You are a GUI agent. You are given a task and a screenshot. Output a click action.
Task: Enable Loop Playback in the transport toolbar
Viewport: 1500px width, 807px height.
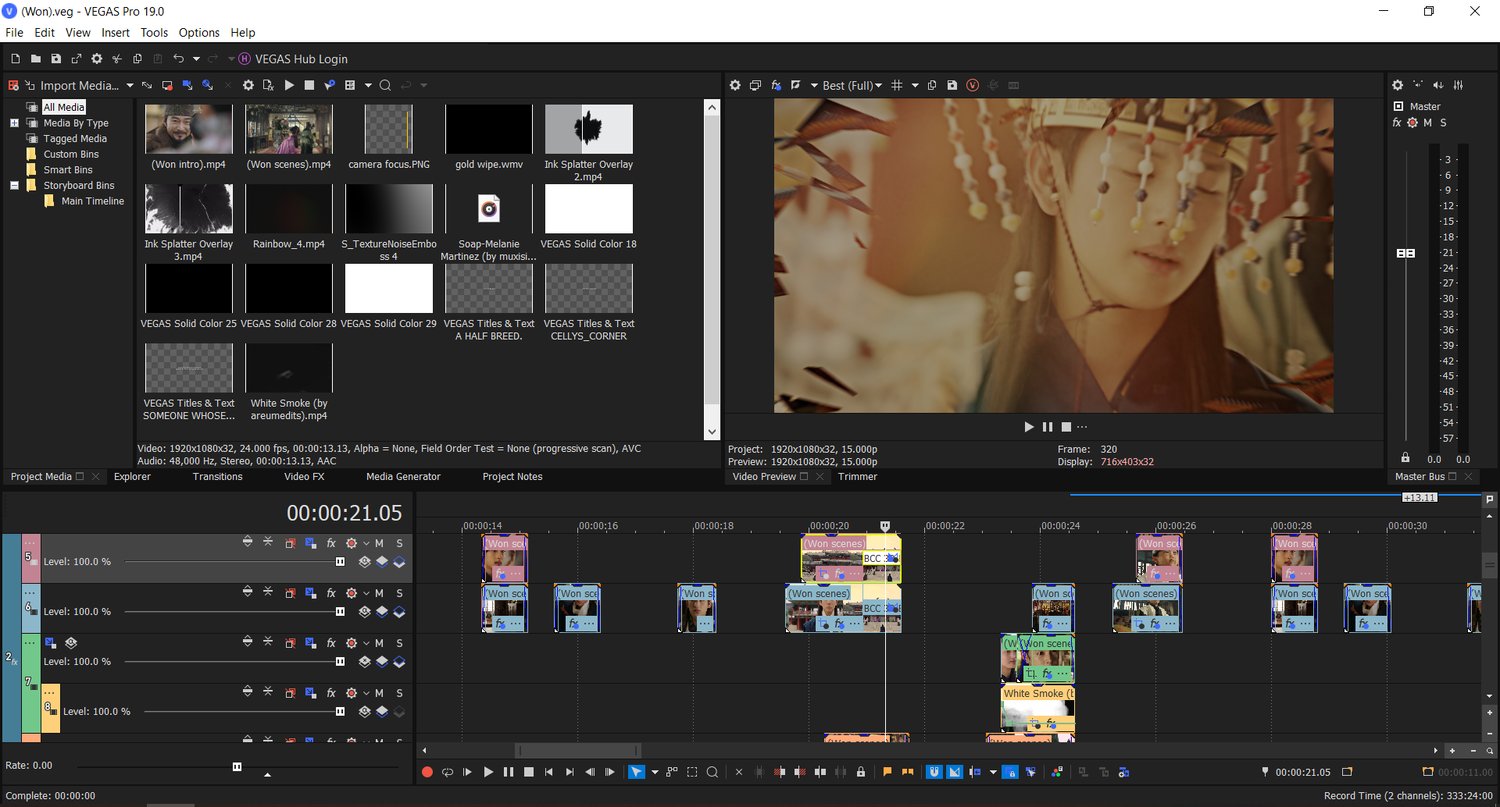[447, 772]
